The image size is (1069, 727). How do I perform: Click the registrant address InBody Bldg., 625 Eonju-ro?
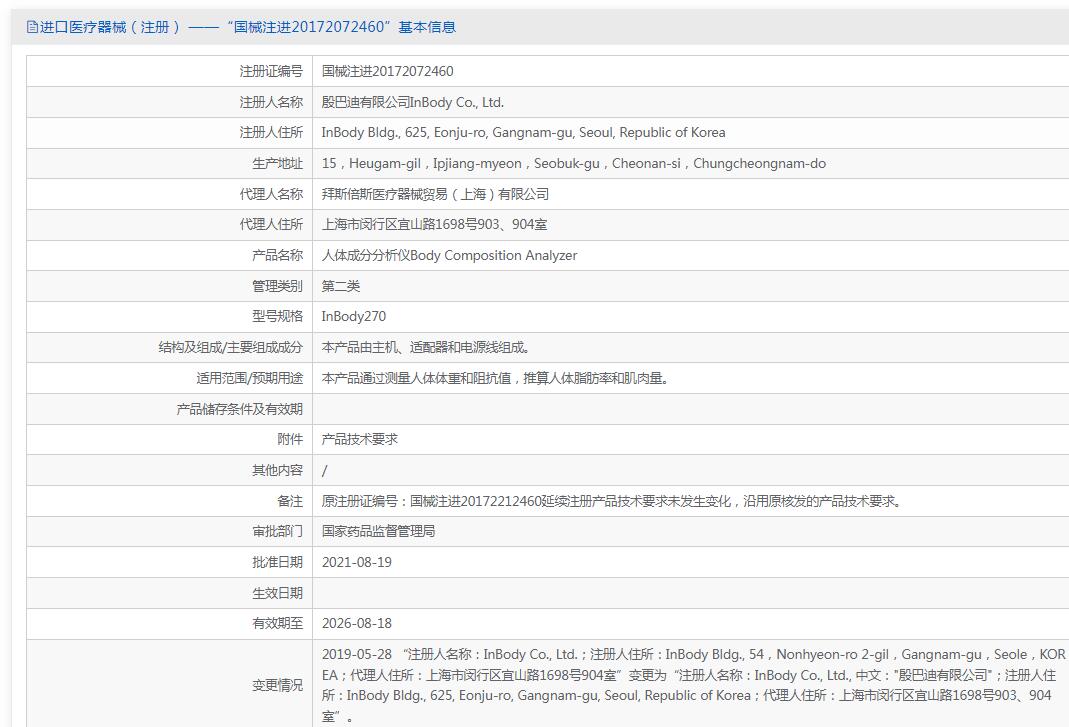click(523, 132)
